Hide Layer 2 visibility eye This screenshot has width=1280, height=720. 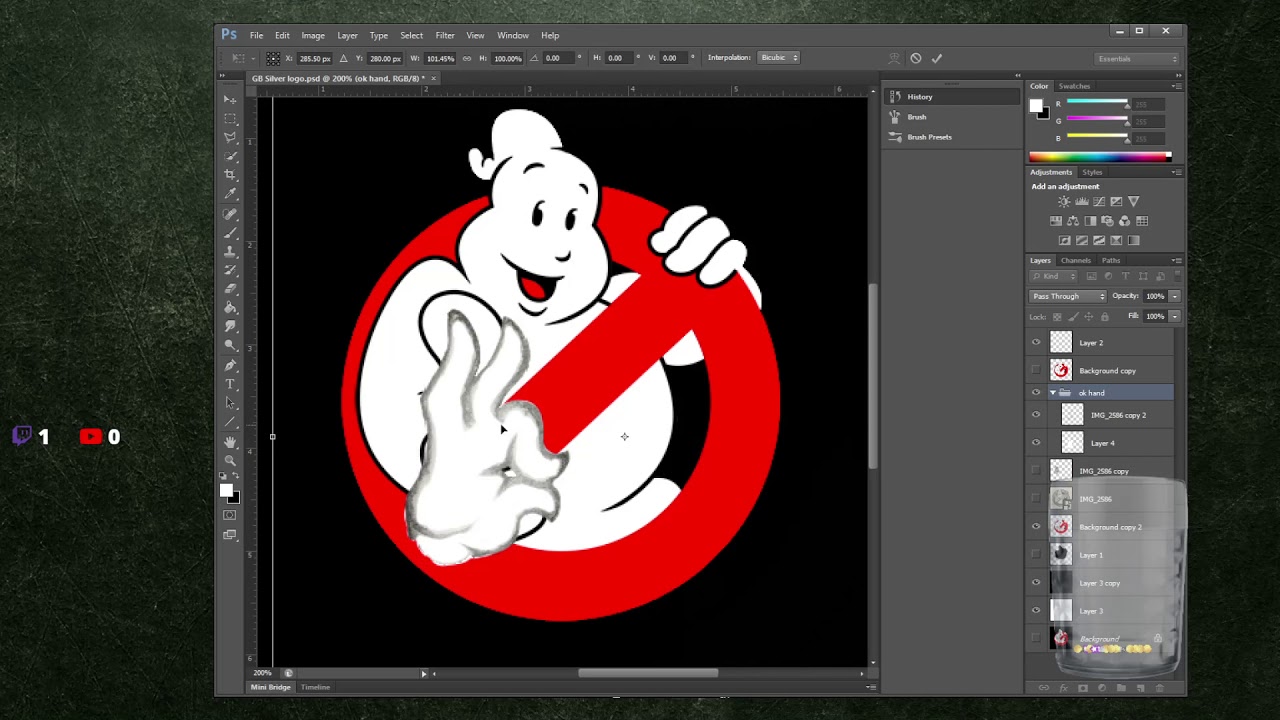pyautogui.click(x=1036, y=343)
